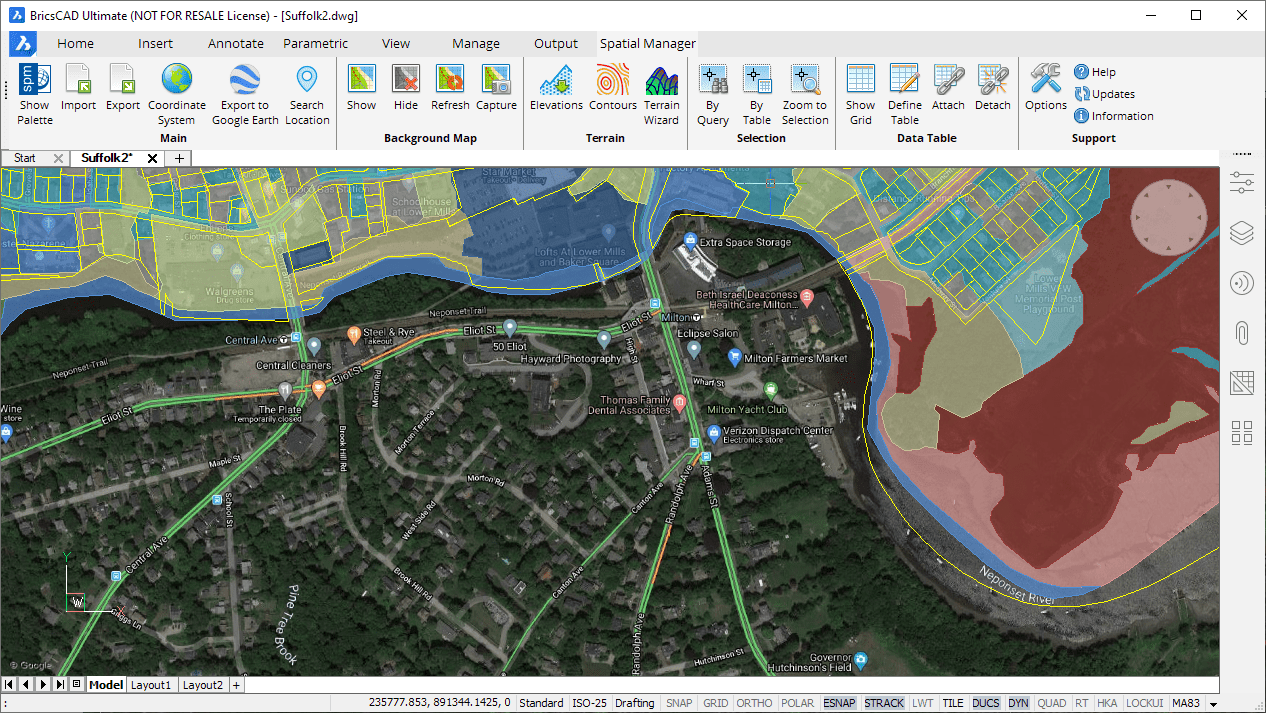The image size is (1266, 713).
Task: Detach the data table
Action: click(993, 88)
